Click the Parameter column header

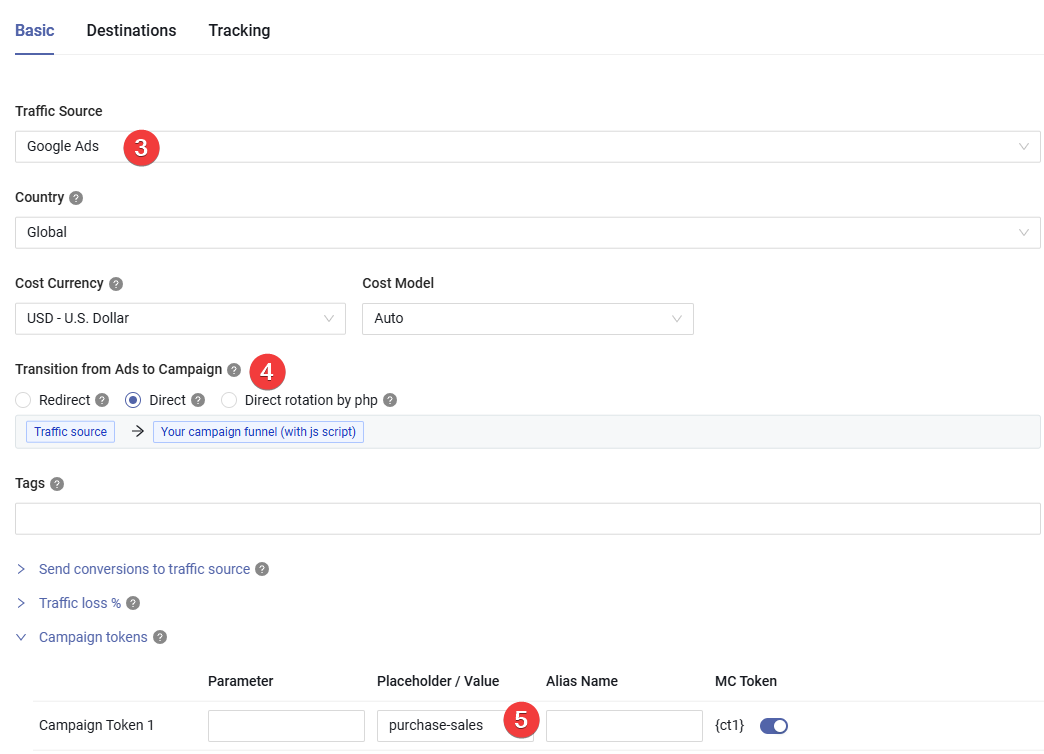tap(240, 681)
